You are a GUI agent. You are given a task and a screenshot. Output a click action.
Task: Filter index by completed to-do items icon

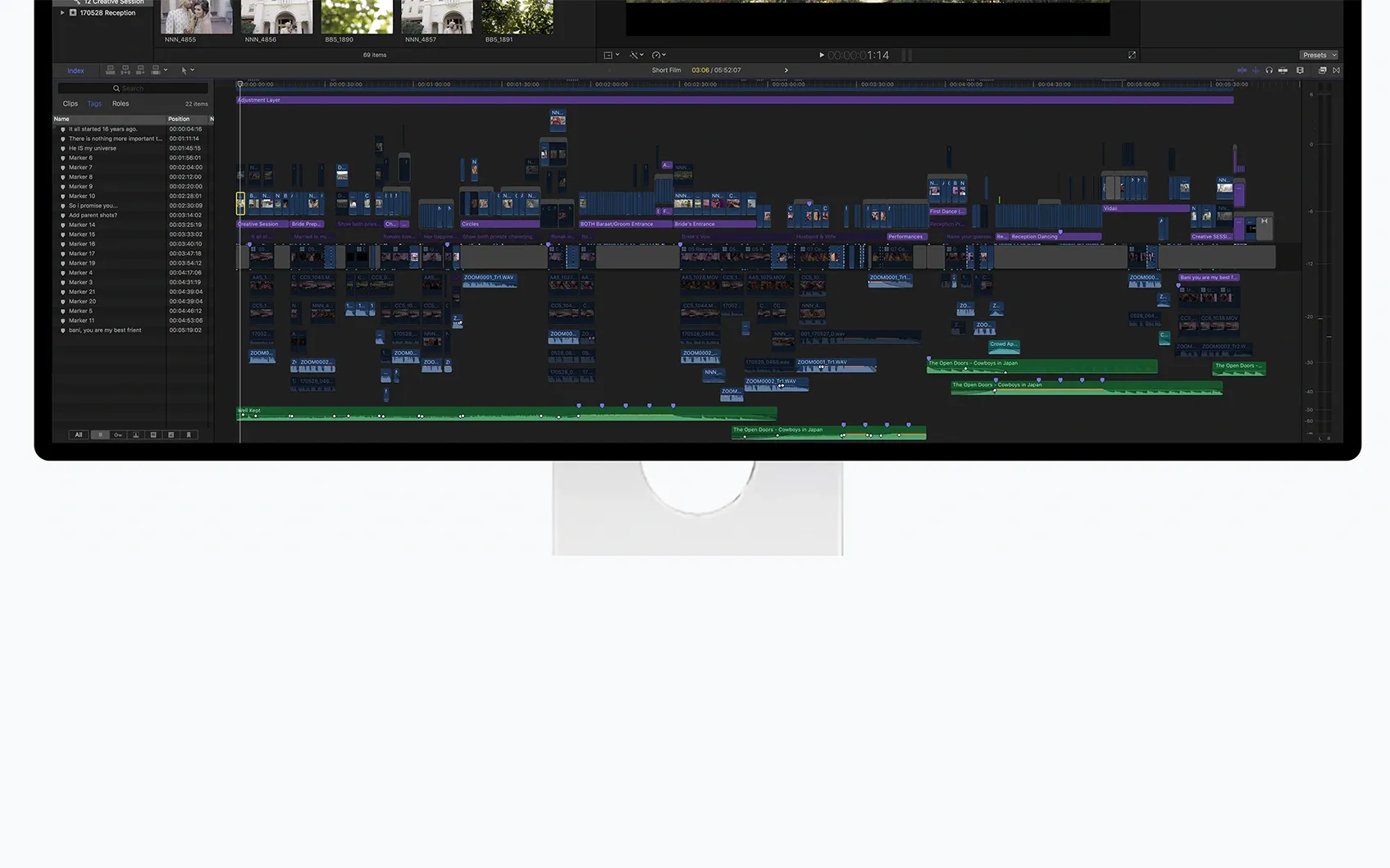point(171,435)
